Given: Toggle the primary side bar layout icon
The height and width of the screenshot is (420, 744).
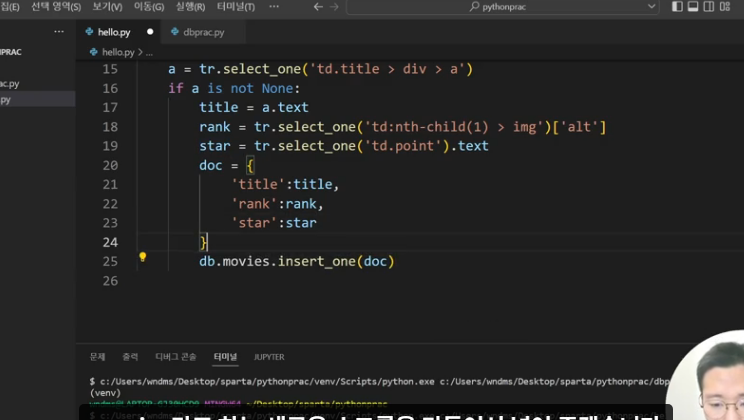Looking at the screenshot, I should 677,6.
